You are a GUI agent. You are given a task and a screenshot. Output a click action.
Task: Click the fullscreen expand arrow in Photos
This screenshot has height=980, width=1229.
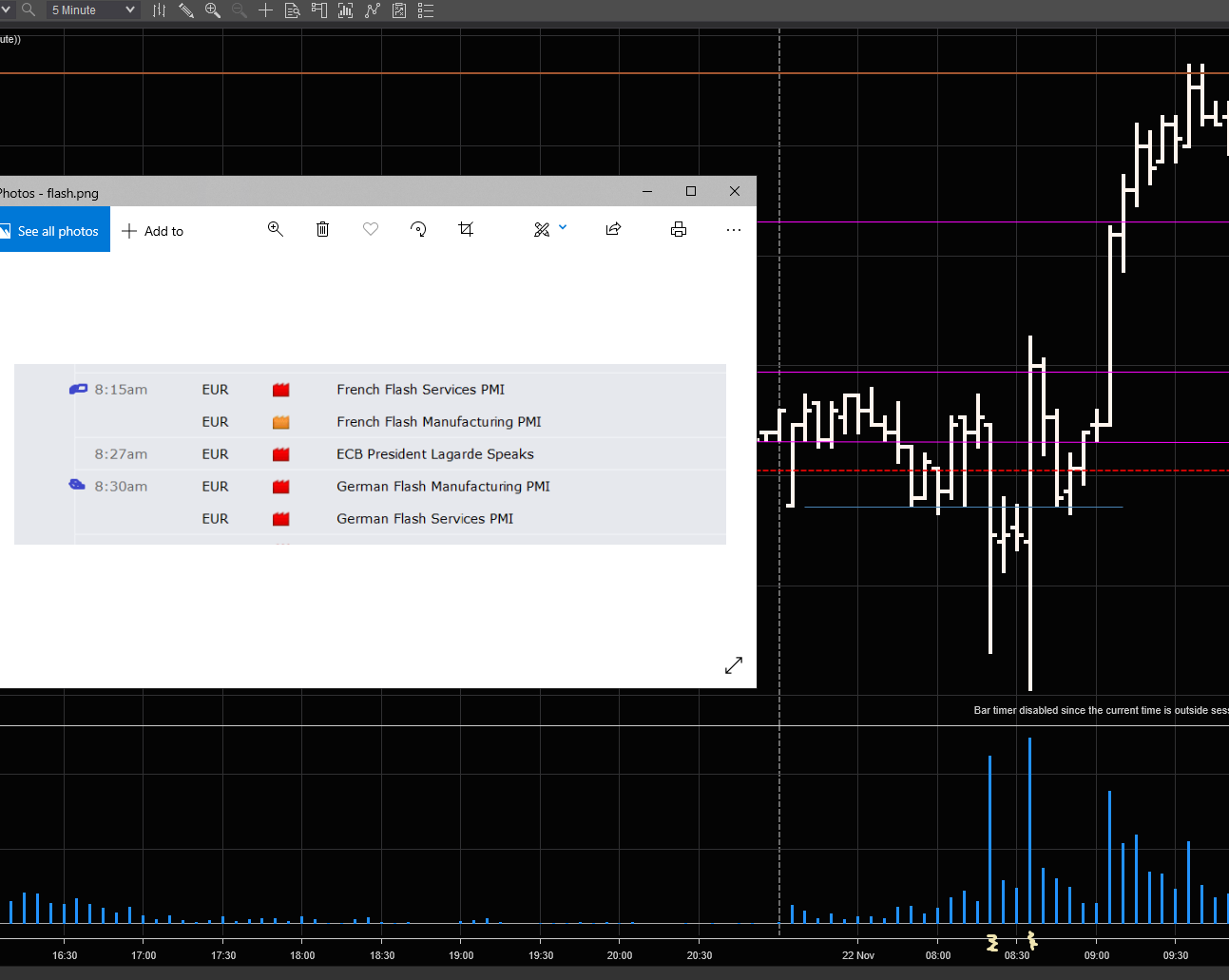click(x=734, y=665)
